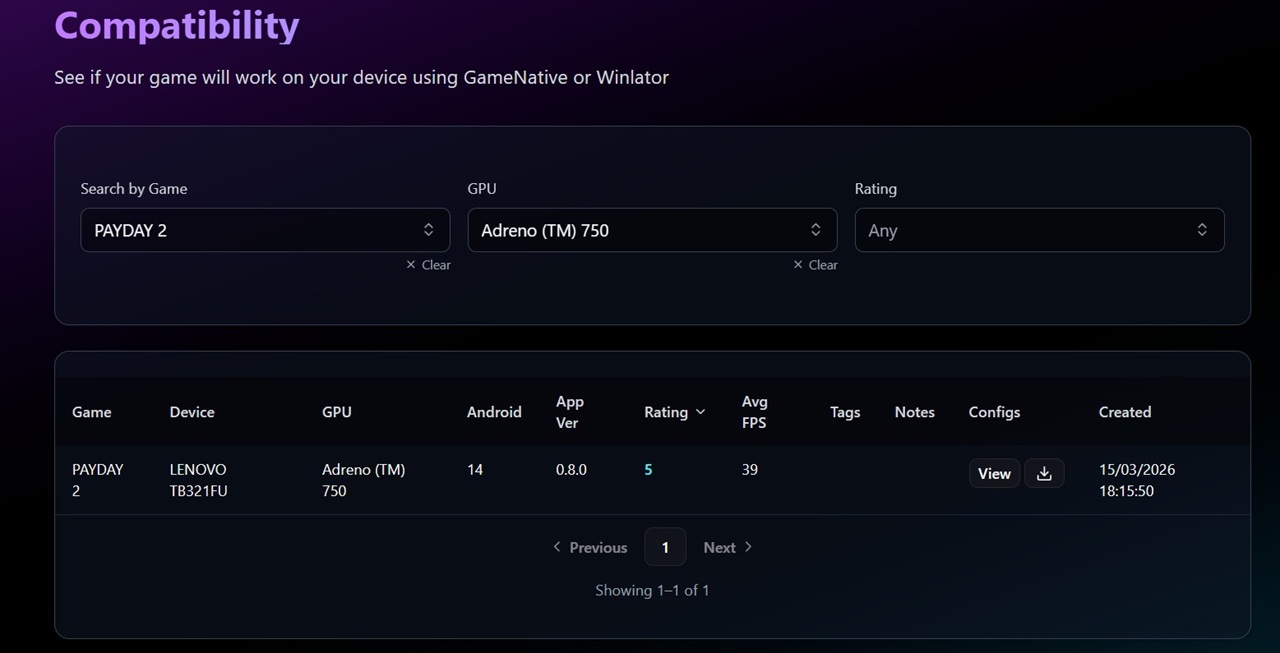1280x653 pixels.
Task: Click the Avg FPS value 39
Action: pyautogui.click(x=750, y=469)
